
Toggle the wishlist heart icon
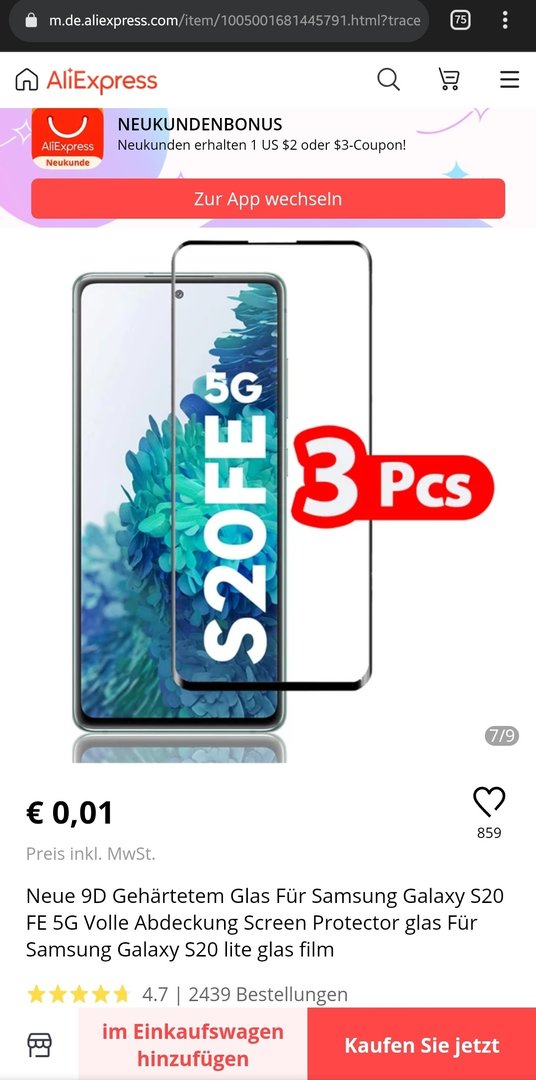[x=489, y=802]
